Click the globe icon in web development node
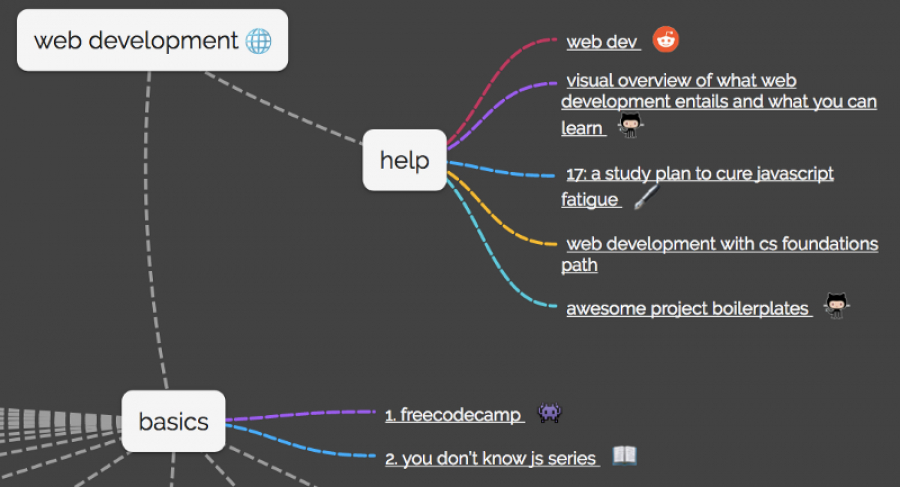Image resolution: width=900 pixels, height=487 pixels. (x=258, y=41)
